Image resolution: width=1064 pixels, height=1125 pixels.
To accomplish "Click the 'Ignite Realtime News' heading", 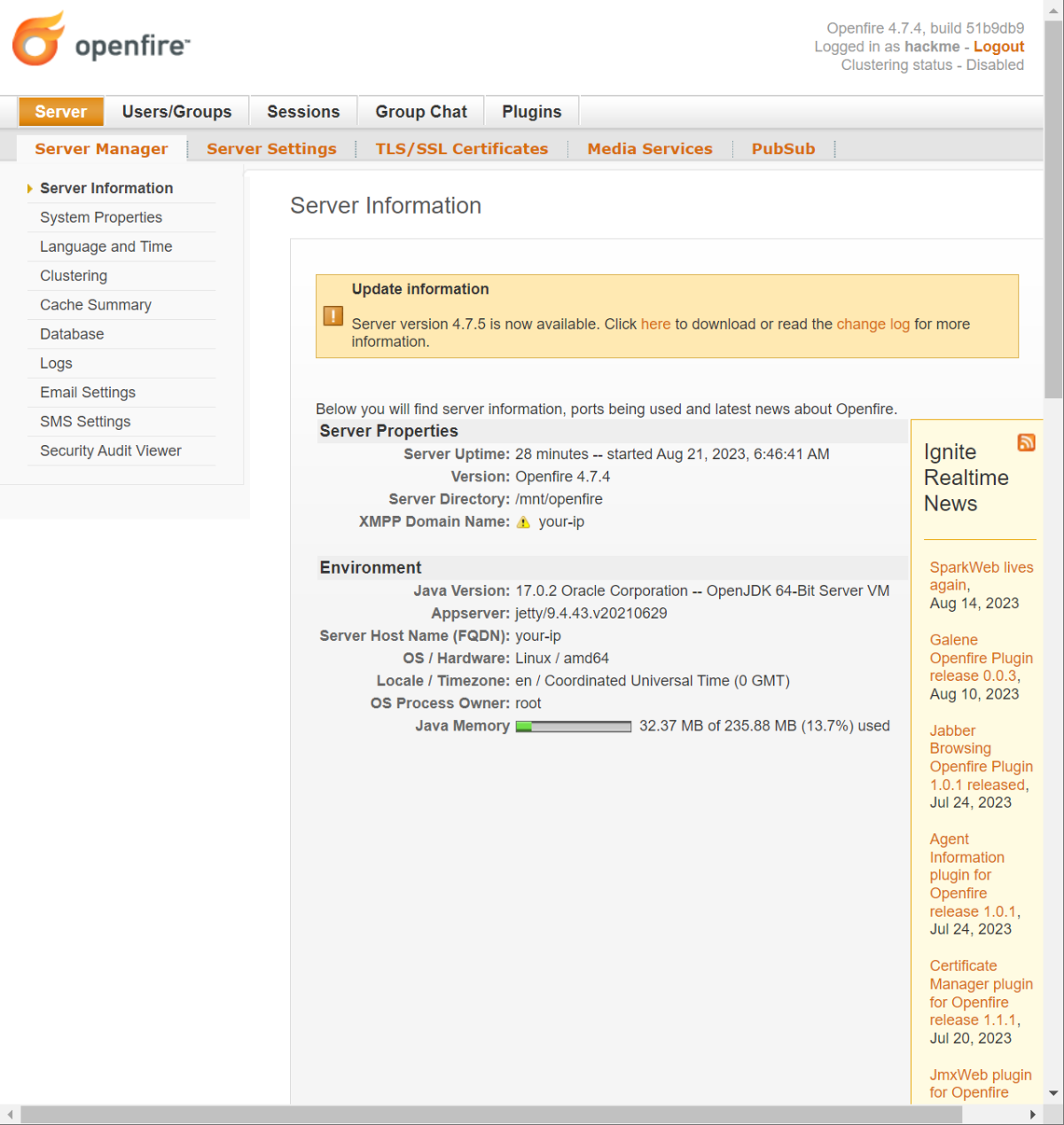I will click(x=966, y=478).
